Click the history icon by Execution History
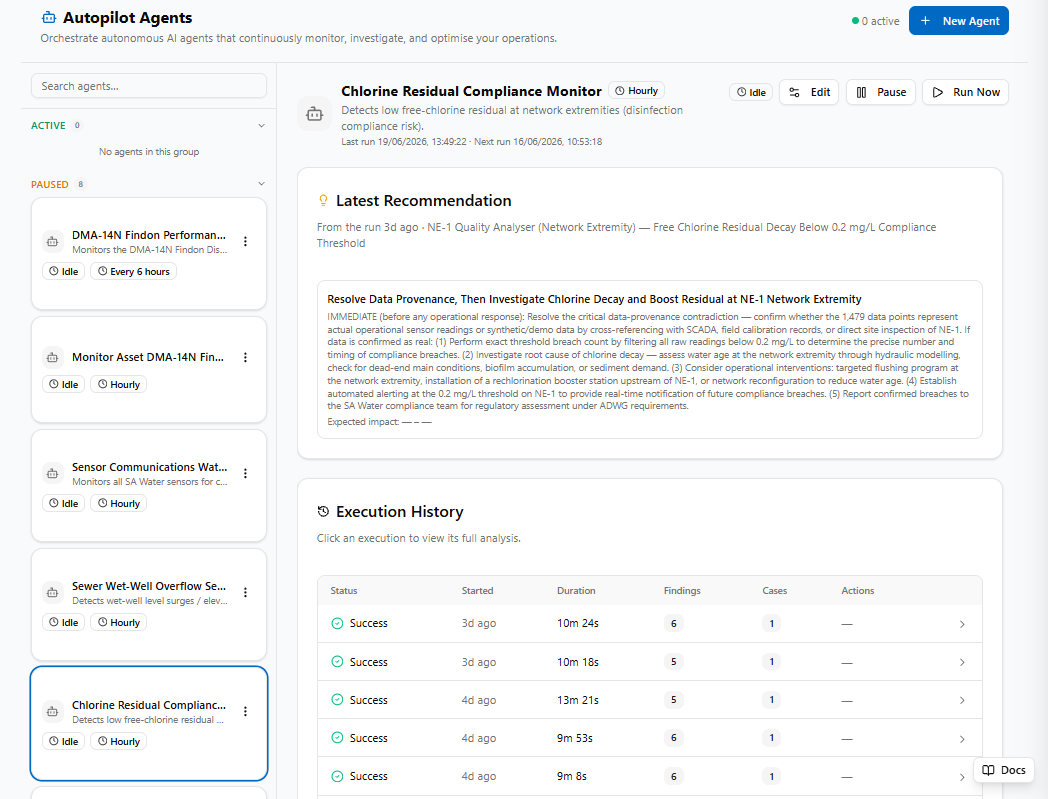 point(323,511)
